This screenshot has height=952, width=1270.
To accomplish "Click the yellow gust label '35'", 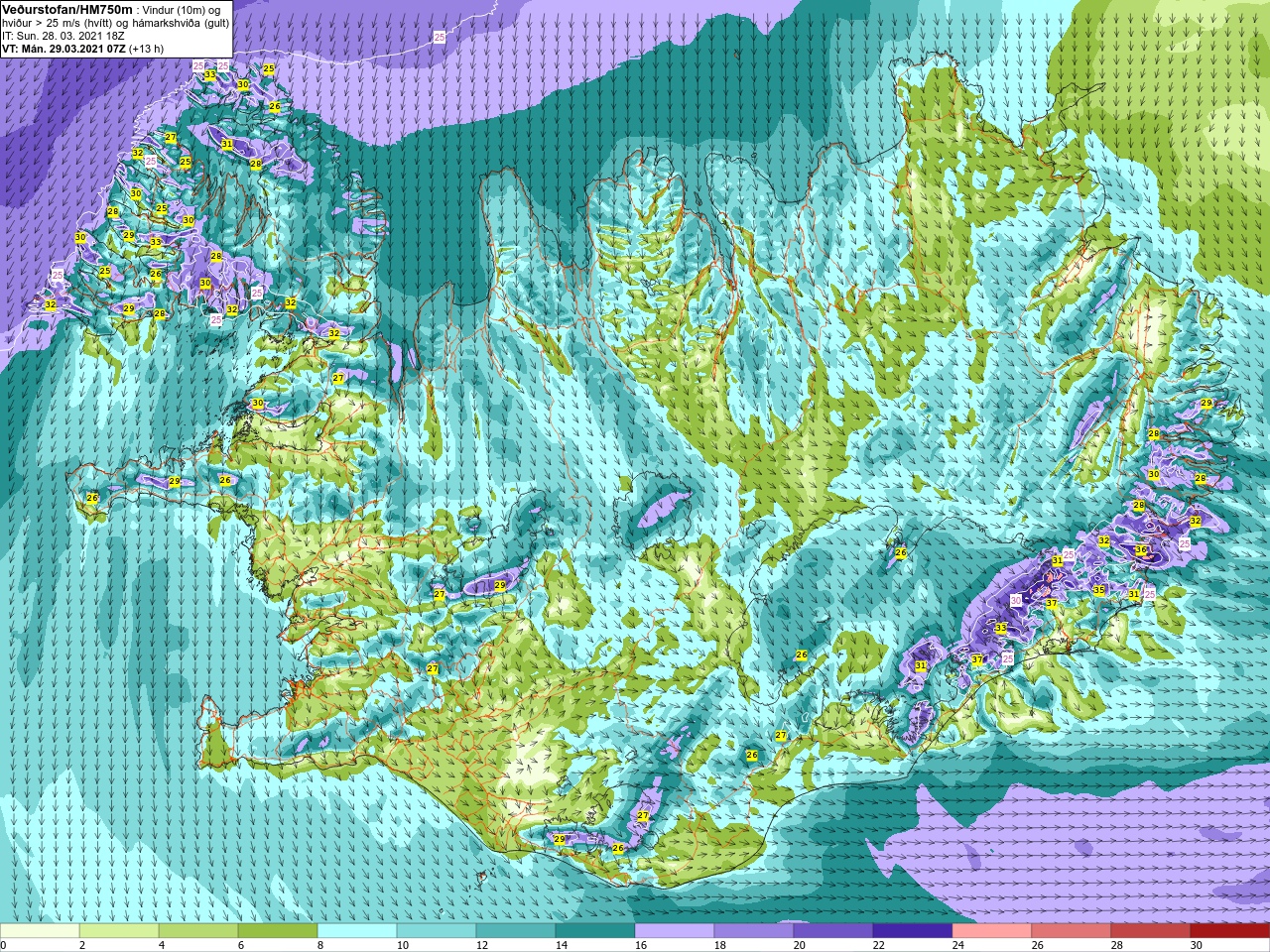I will tap(1098, 590).
